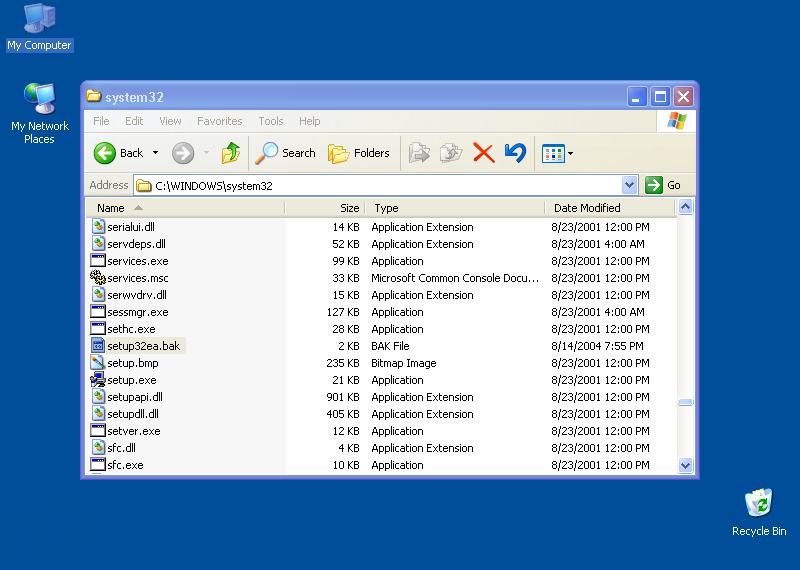Click the file name text setup32ea.bak
The width and height of the screenshot is (800, 570).
click(144, 346)
